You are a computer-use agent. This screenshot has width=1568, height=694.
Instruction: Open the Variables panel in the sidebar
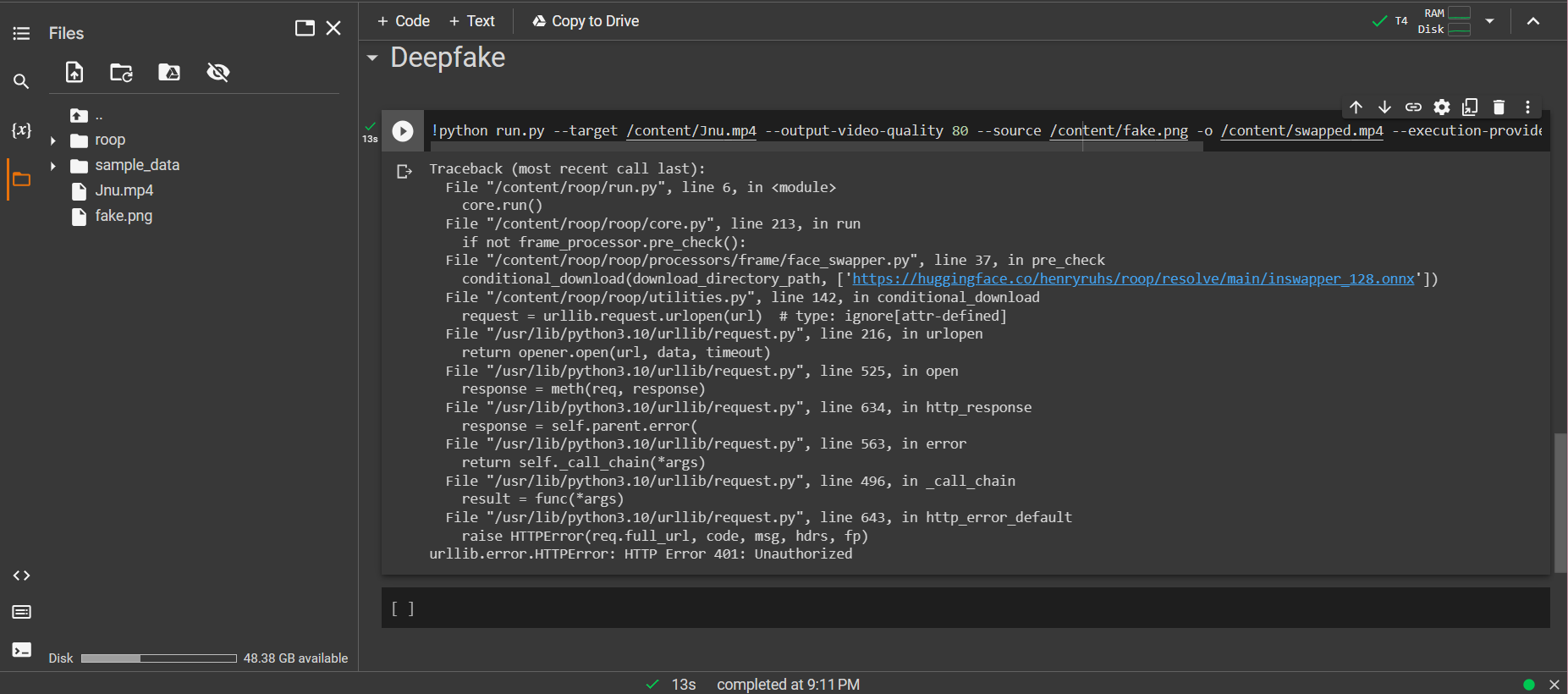(x=21, y=129)
